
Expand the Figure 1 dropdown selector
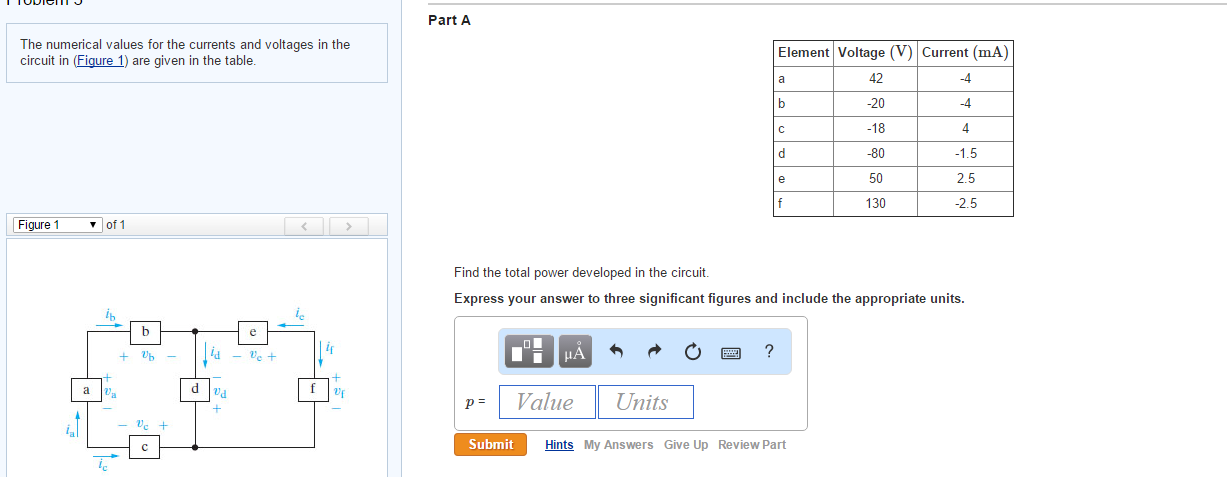coord(56,225)
